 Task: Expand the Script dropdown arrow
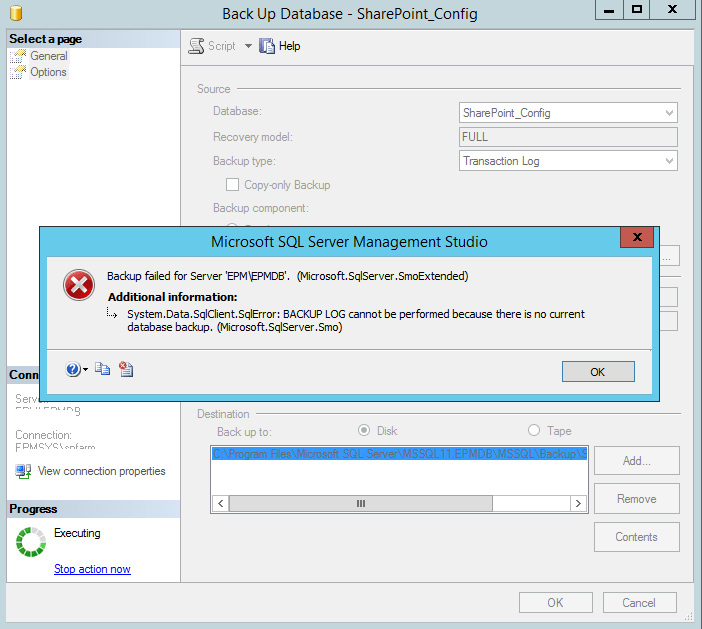coord(248,46)
